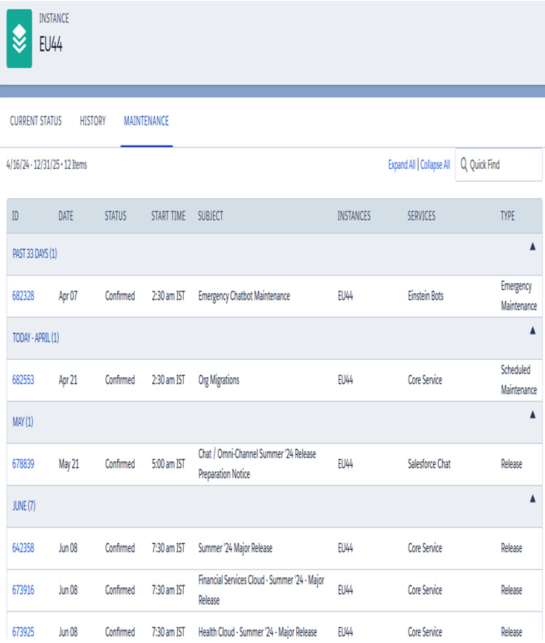The height and width of the screenshot is (643, 545).
Task: Click the Date column header
Action: (x=66, y=216)
